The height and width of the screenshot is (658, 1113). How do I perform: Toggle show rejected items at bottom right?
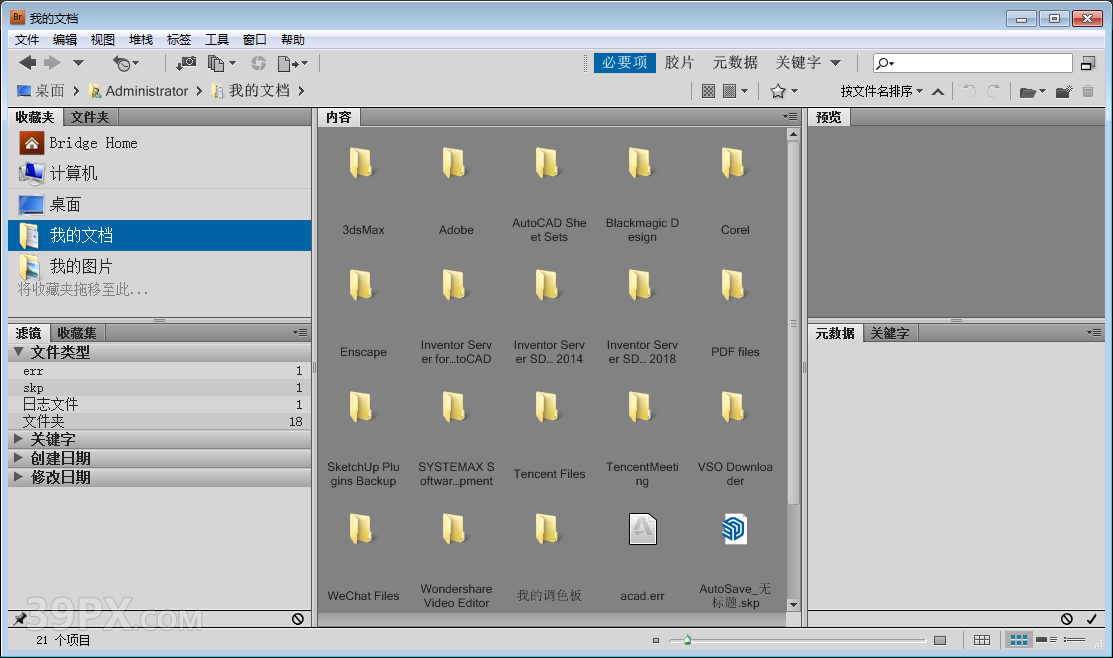coord(1066,618)
